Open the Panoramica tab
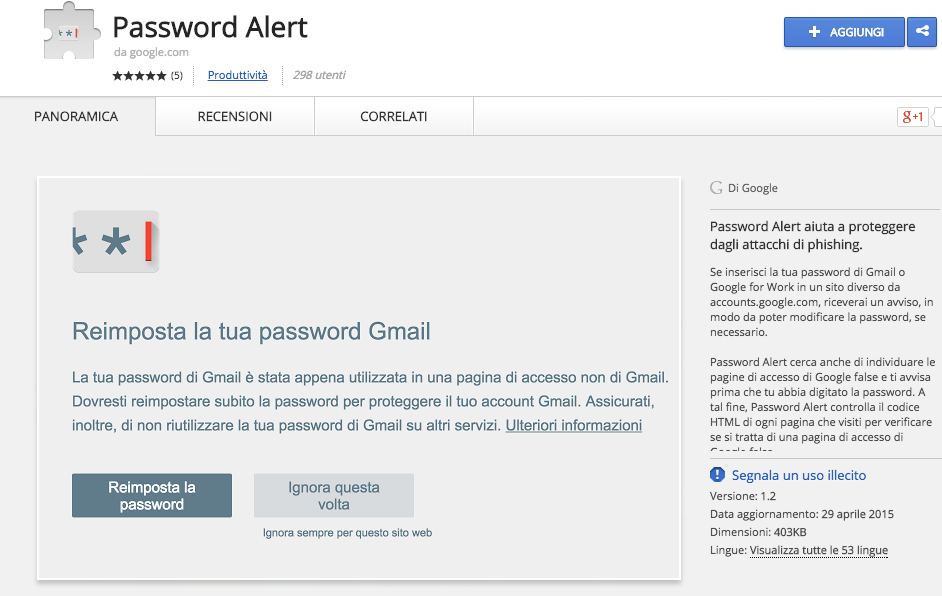The width and height of the screenshot is (942, 596). pyautogui.click(x=76, y=117)
